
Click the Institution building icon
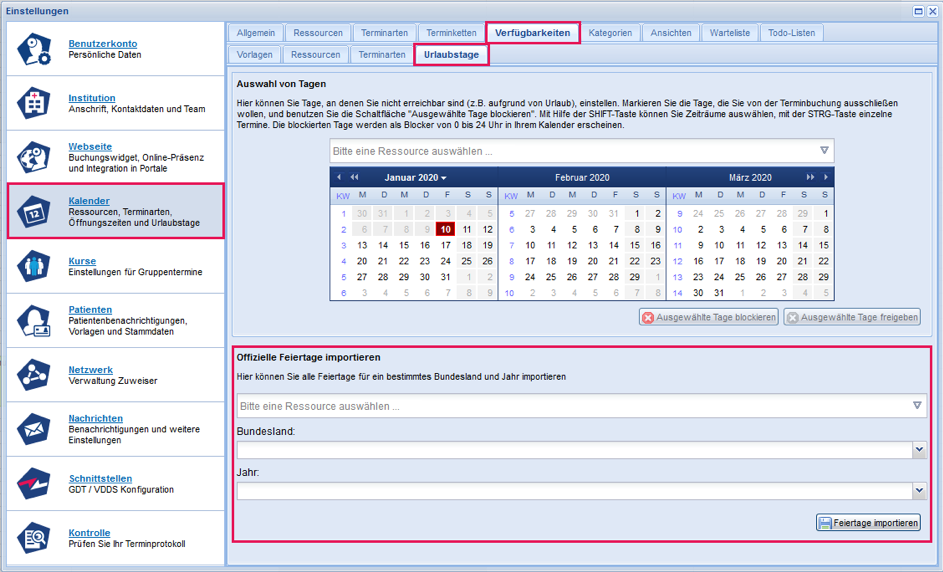pos(35,104)
